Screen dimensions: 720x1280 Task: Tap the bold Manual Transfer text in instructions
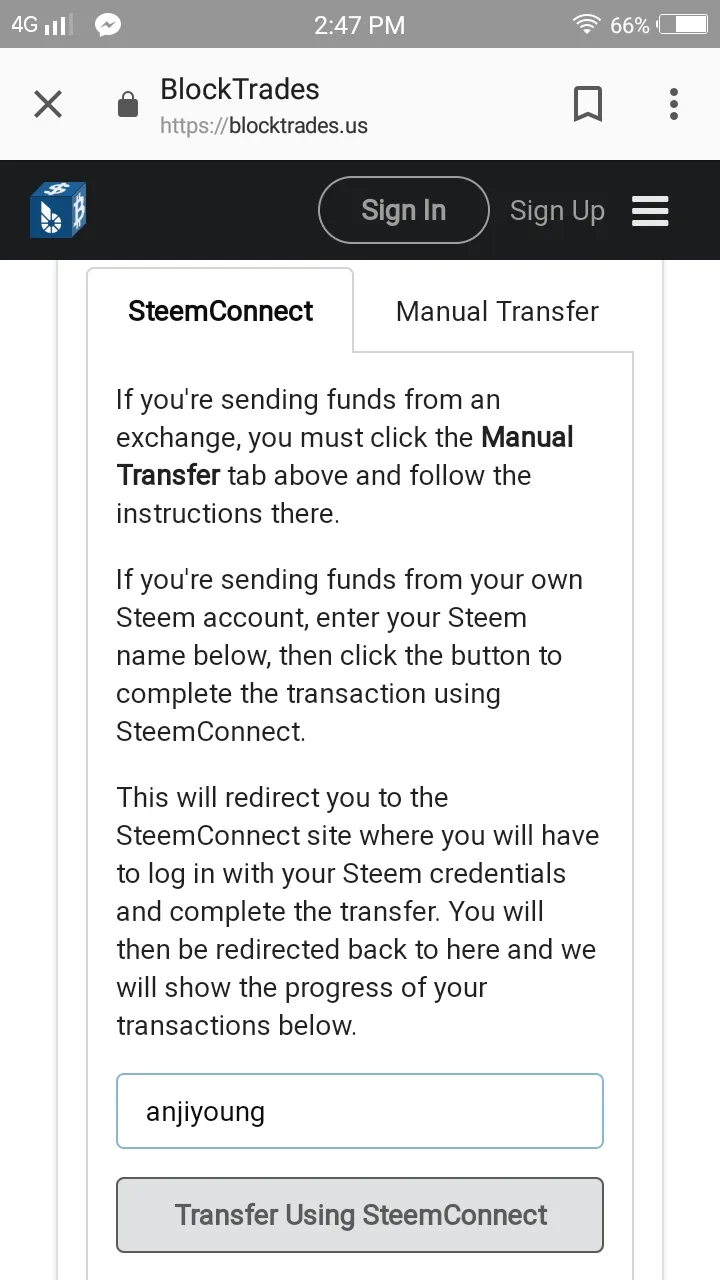[x=345, y=456]
